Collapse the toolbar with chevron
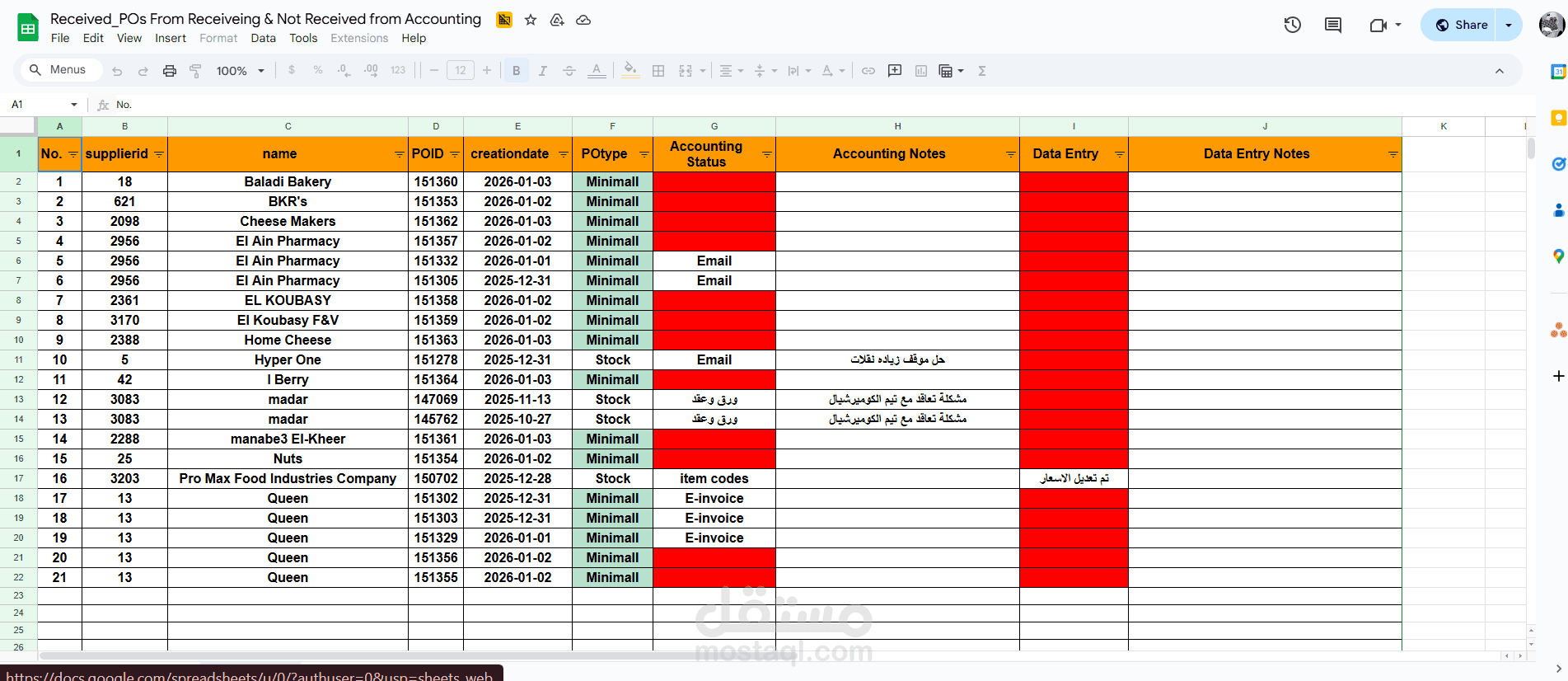The height and width of the screenshot is (681, 1568). click(1500, 71)
